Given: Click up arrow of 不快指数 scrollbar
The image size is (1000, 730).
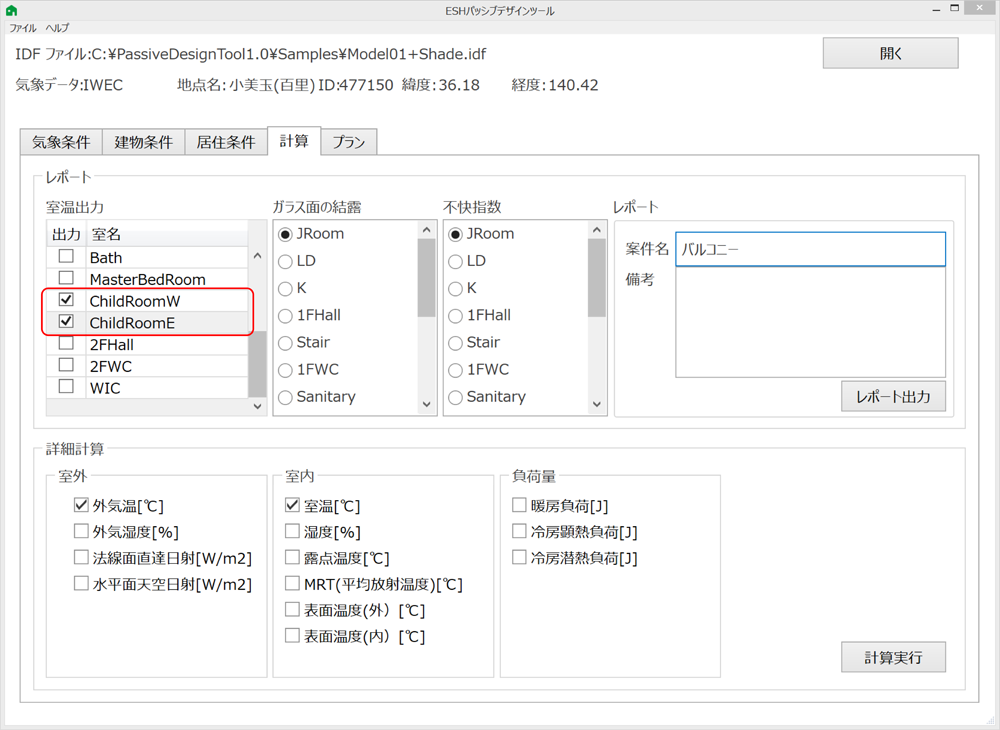Looking at the screenshot, I should pos(597,230).
